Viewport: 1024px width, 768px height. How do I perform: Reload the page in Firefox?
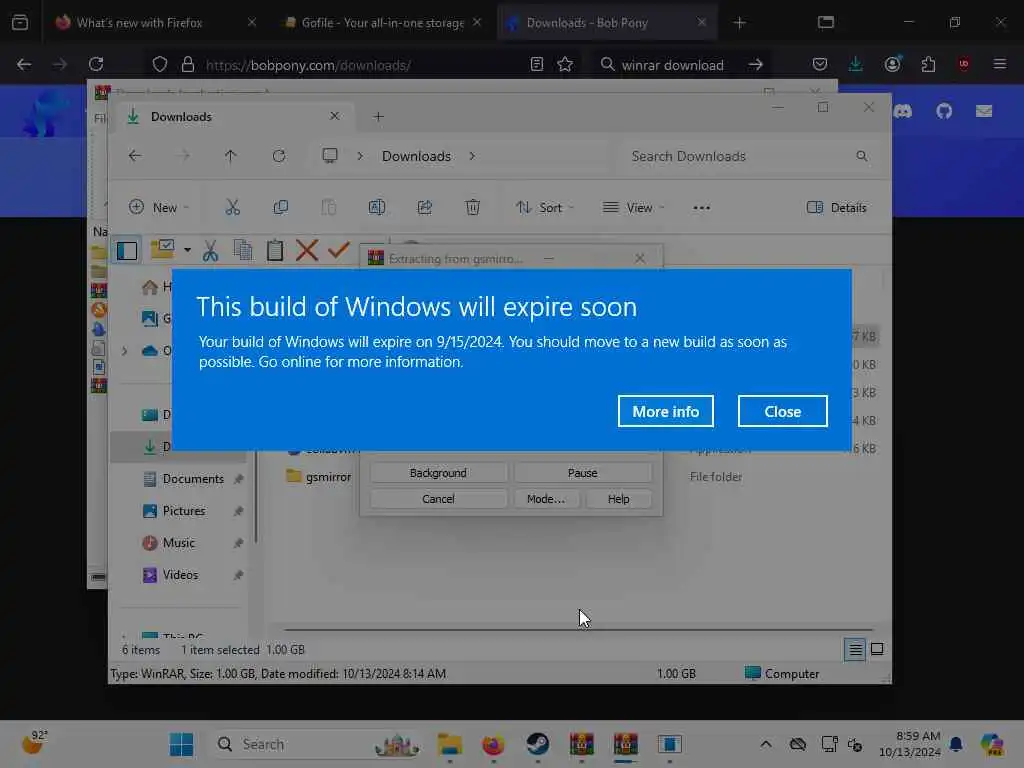pos(96,64)
